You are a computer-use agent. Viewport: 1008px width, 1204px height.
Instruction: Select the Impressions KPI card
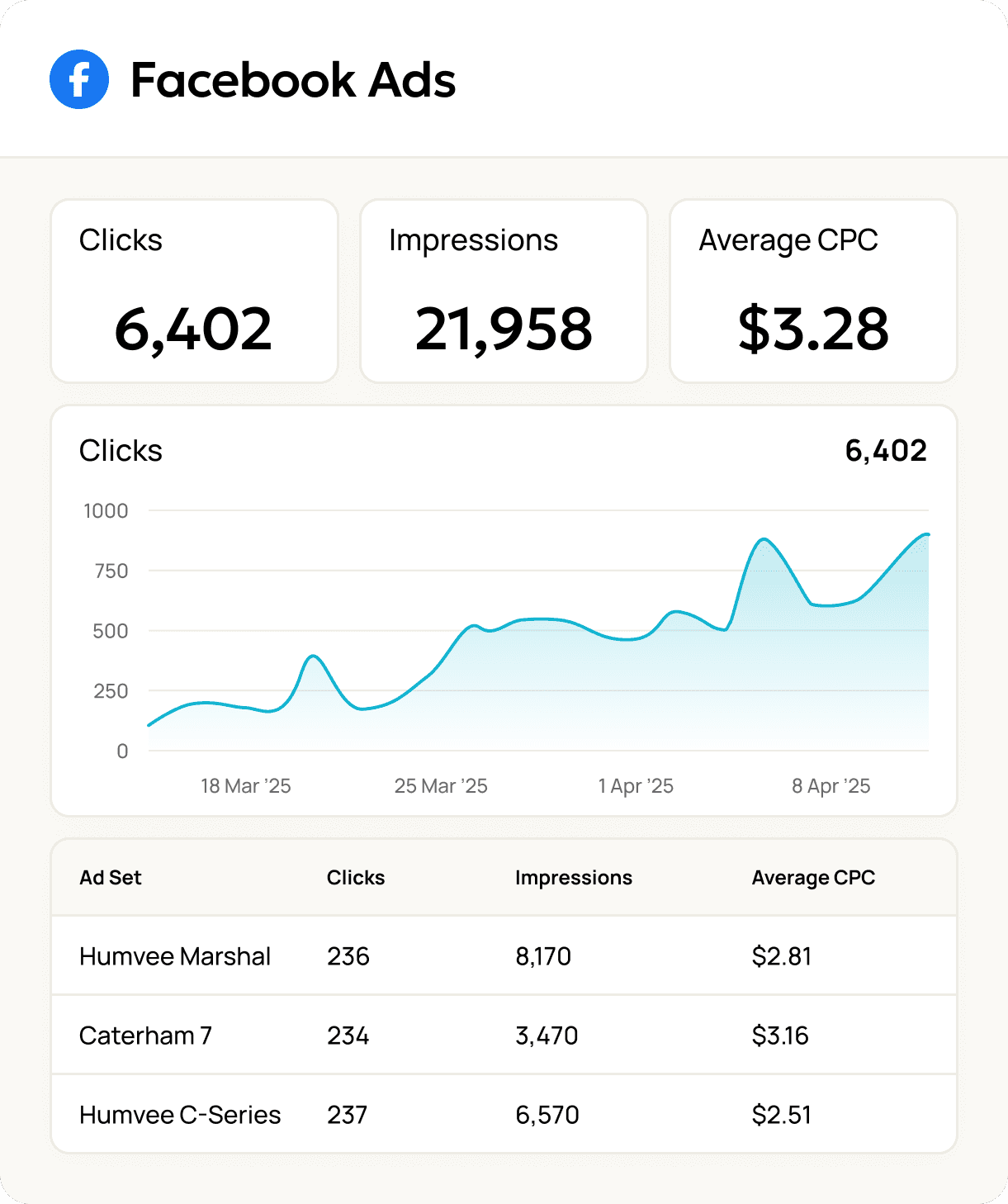pyautogui.click(x=504, y=291)
